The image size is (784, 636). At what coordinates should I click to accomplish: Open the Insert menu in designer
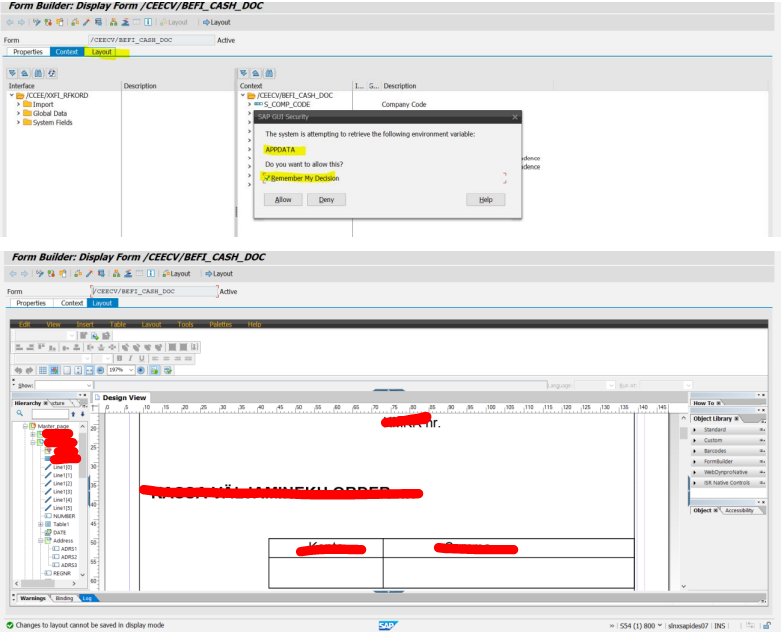click(x=85, y=324)
